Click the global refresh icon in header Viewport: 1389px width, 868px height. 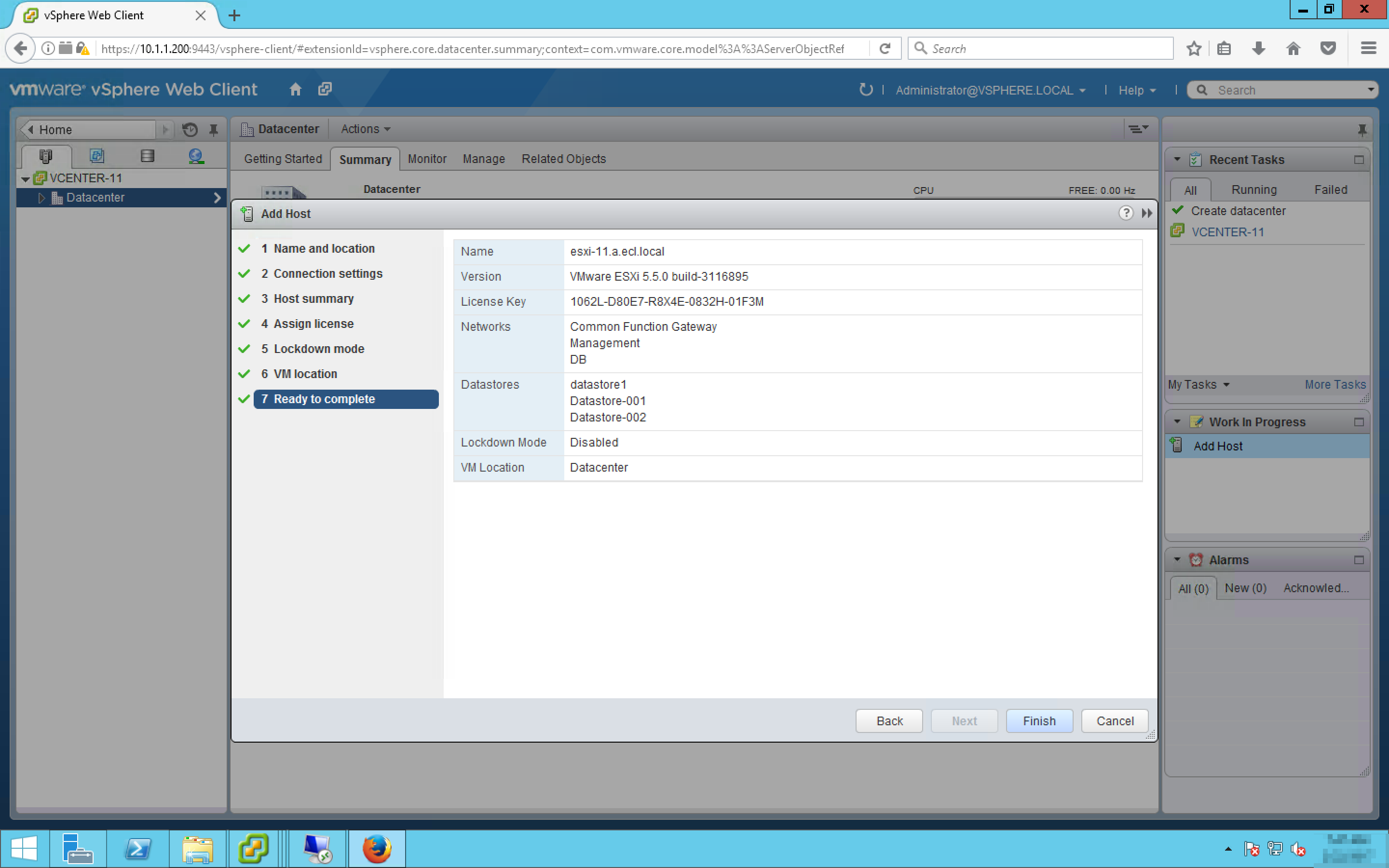coord(866,90)
